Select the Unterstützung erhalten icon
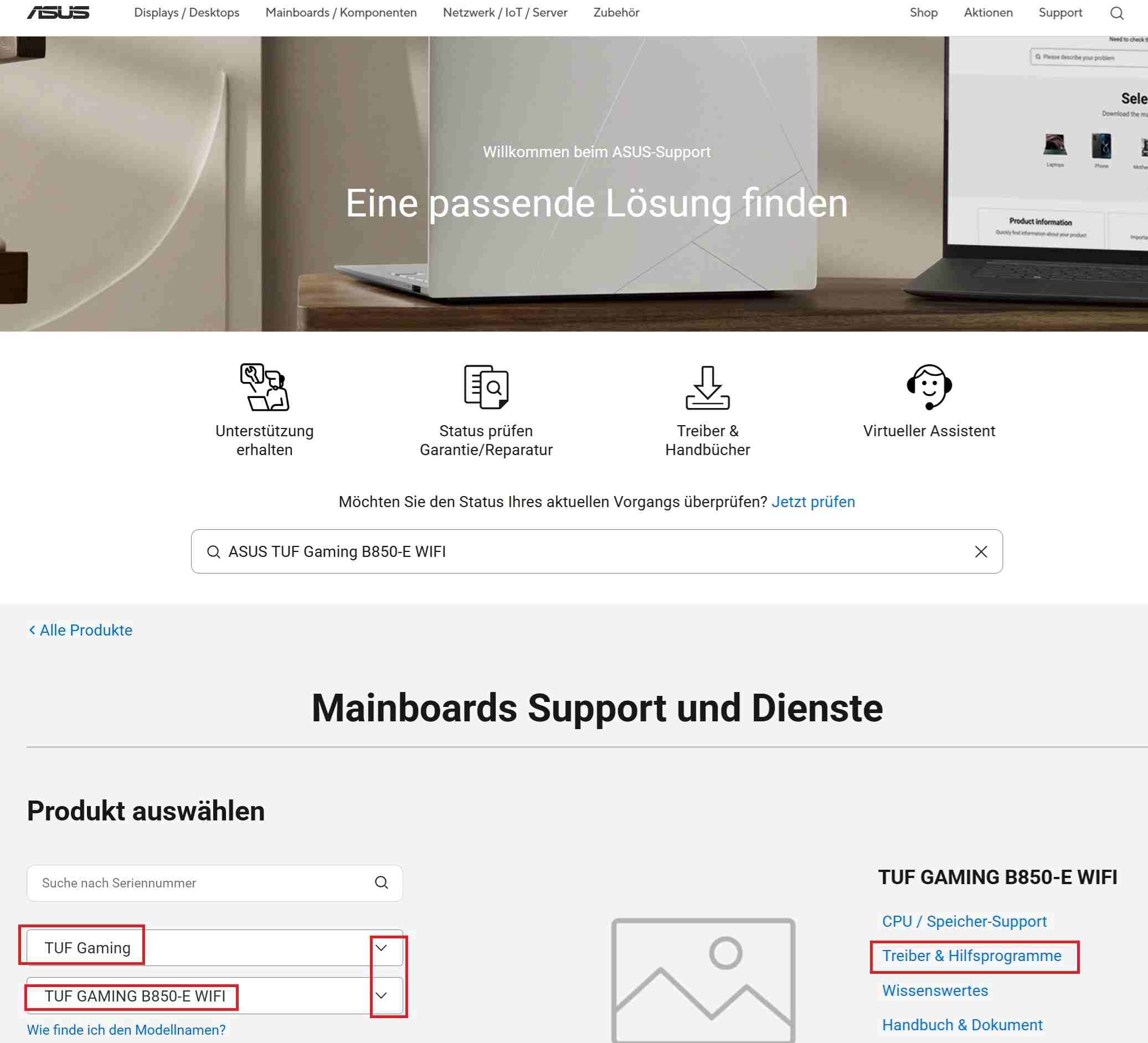The image size is (1148, 1043). click(264, 387)
